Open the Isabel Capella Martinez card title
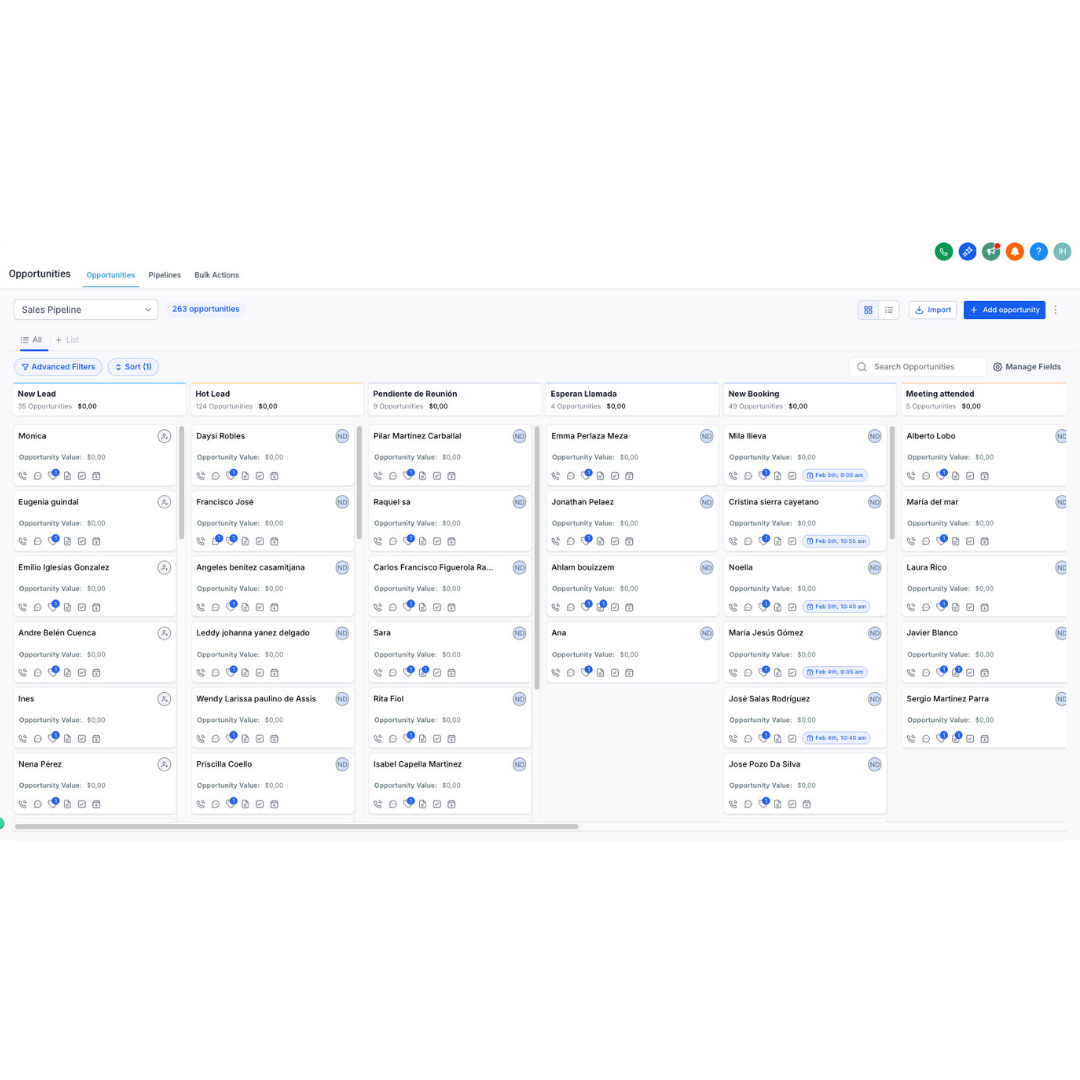 tap(417, 765)
